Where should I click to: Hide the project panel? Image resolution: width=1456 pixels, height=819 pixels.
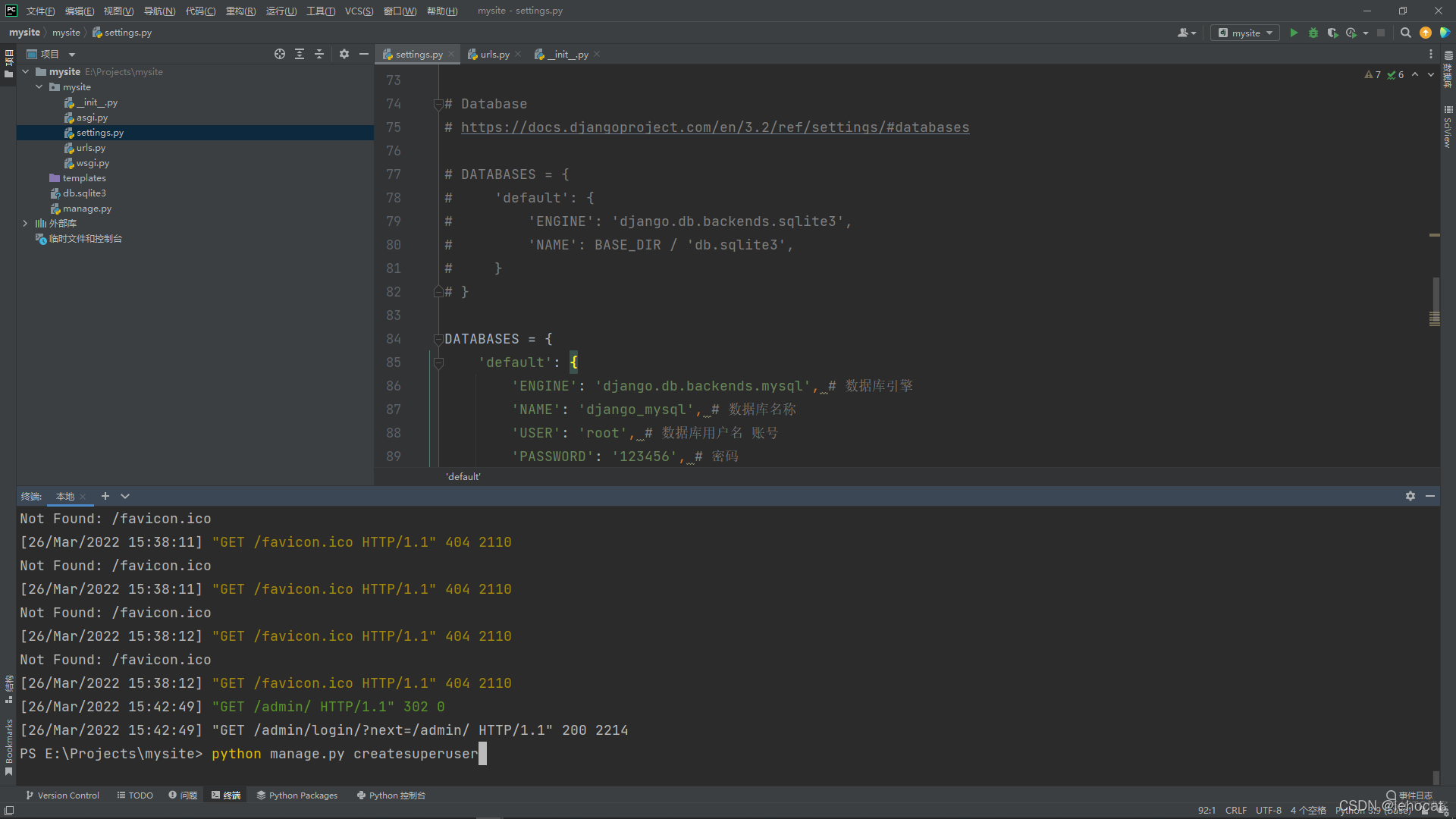tap(364, 54)
